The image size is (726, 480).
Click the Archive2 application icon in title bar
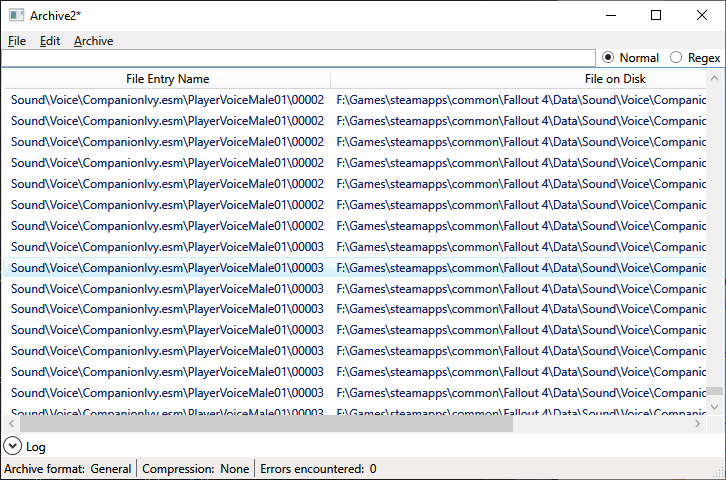[16, 15]
